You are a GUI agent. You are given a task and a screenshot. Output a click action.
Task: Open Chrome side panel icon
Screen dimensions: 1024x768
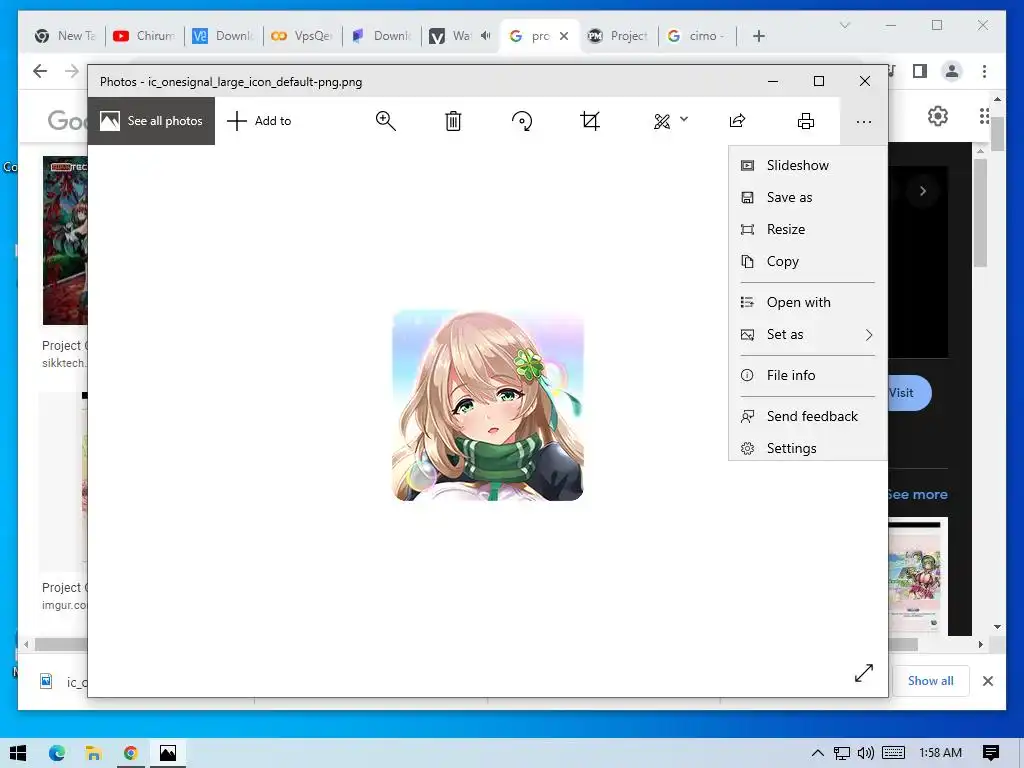point(920,71)
